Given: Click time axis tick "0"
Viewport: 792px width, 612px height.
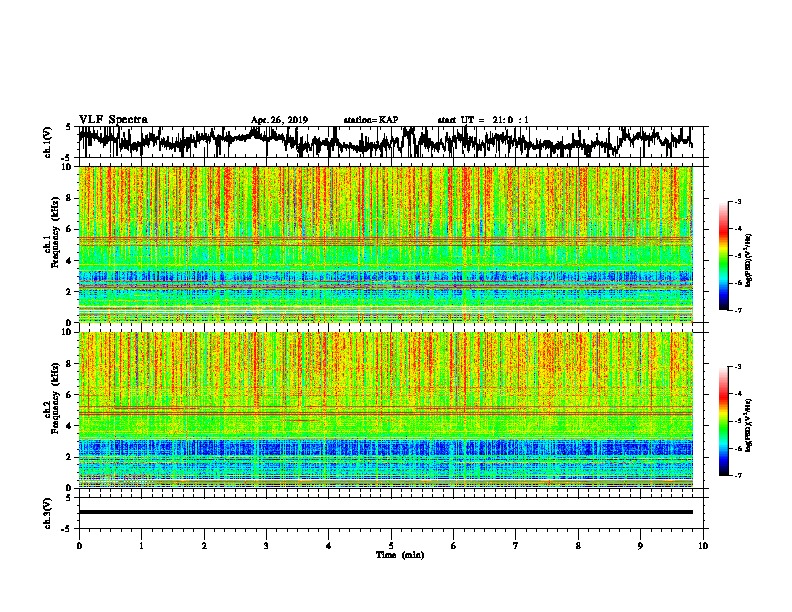Looking at the screenshot, I should click(x=79, y=546).
